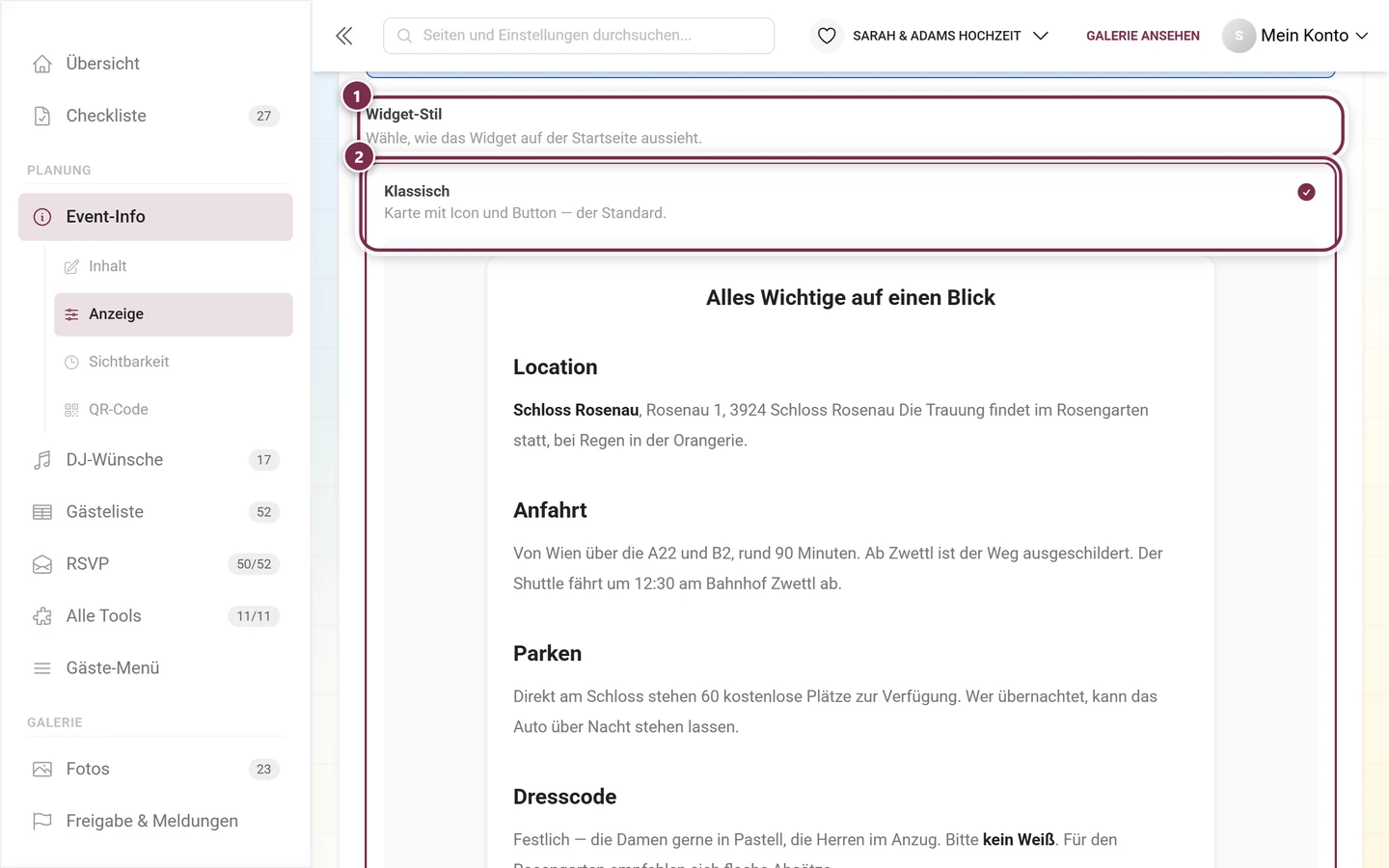This screenshot has height=868, width=1389.
Task: Open the Übersicht page
Action: (155, 64)
